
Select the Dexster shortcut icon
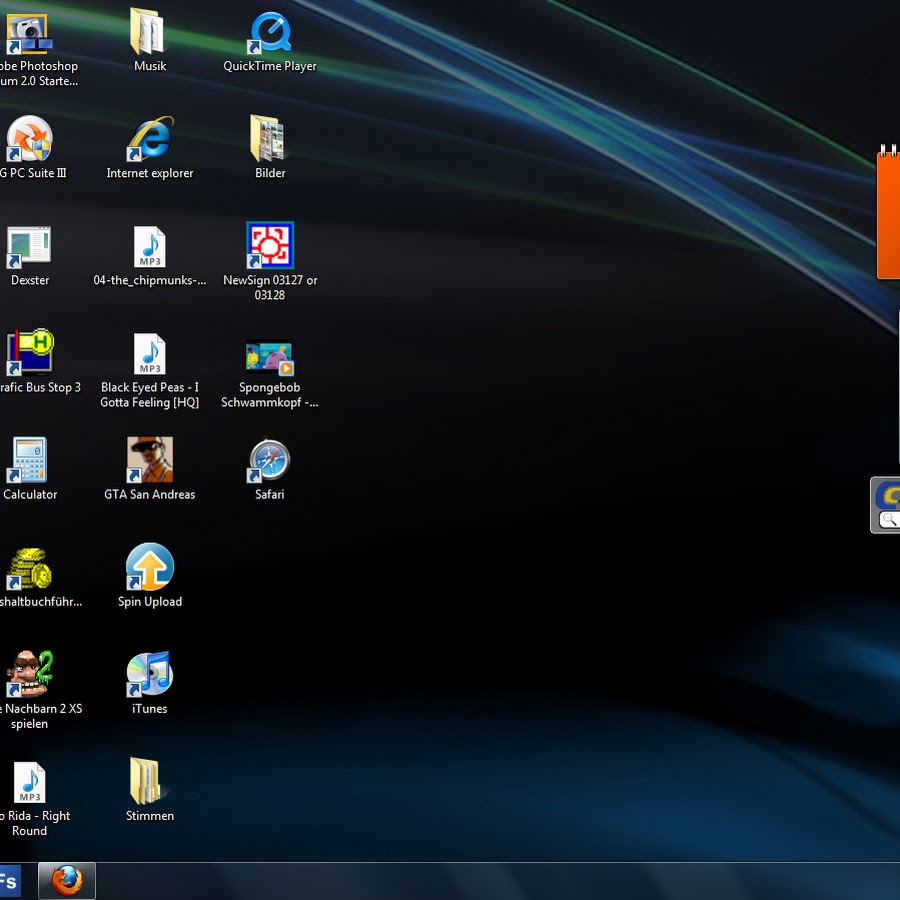pyautogui.click(x=29, y=247)
